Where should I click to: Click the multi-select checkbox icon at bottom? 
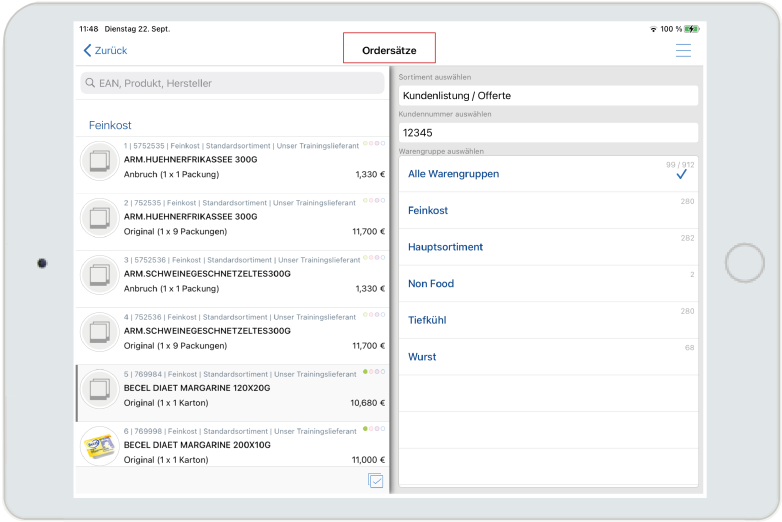(376, 481)
